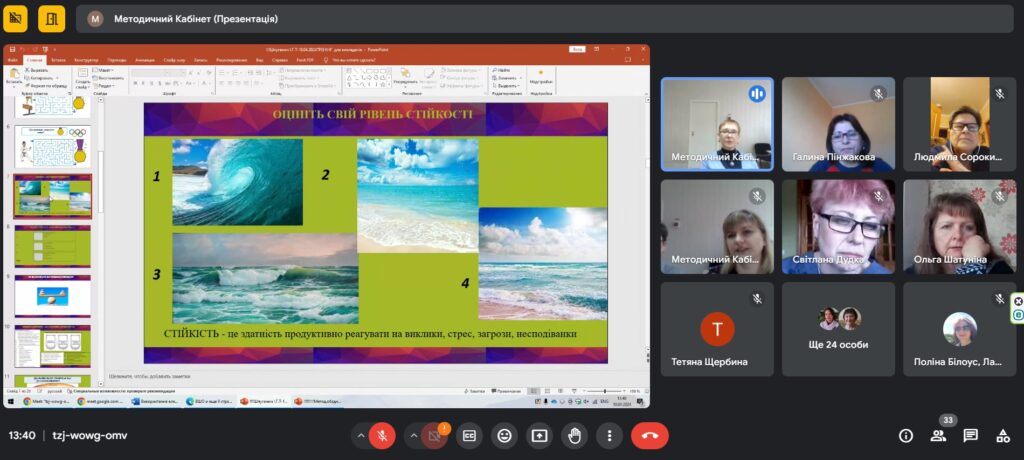Open the Activities panel icon
Screen dimensions: 1024x460
pyautogui.click(x=1003, y=436)
